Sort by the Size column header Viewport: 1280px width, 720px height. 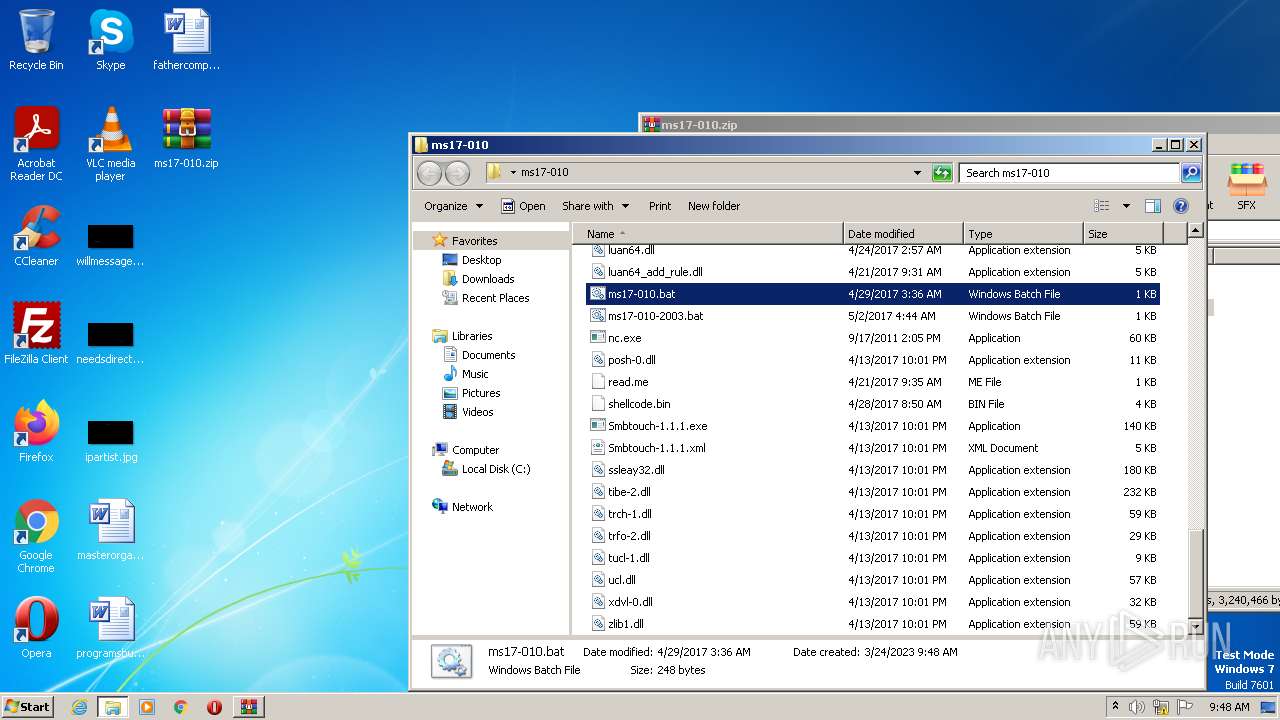tap(1124, 233)
